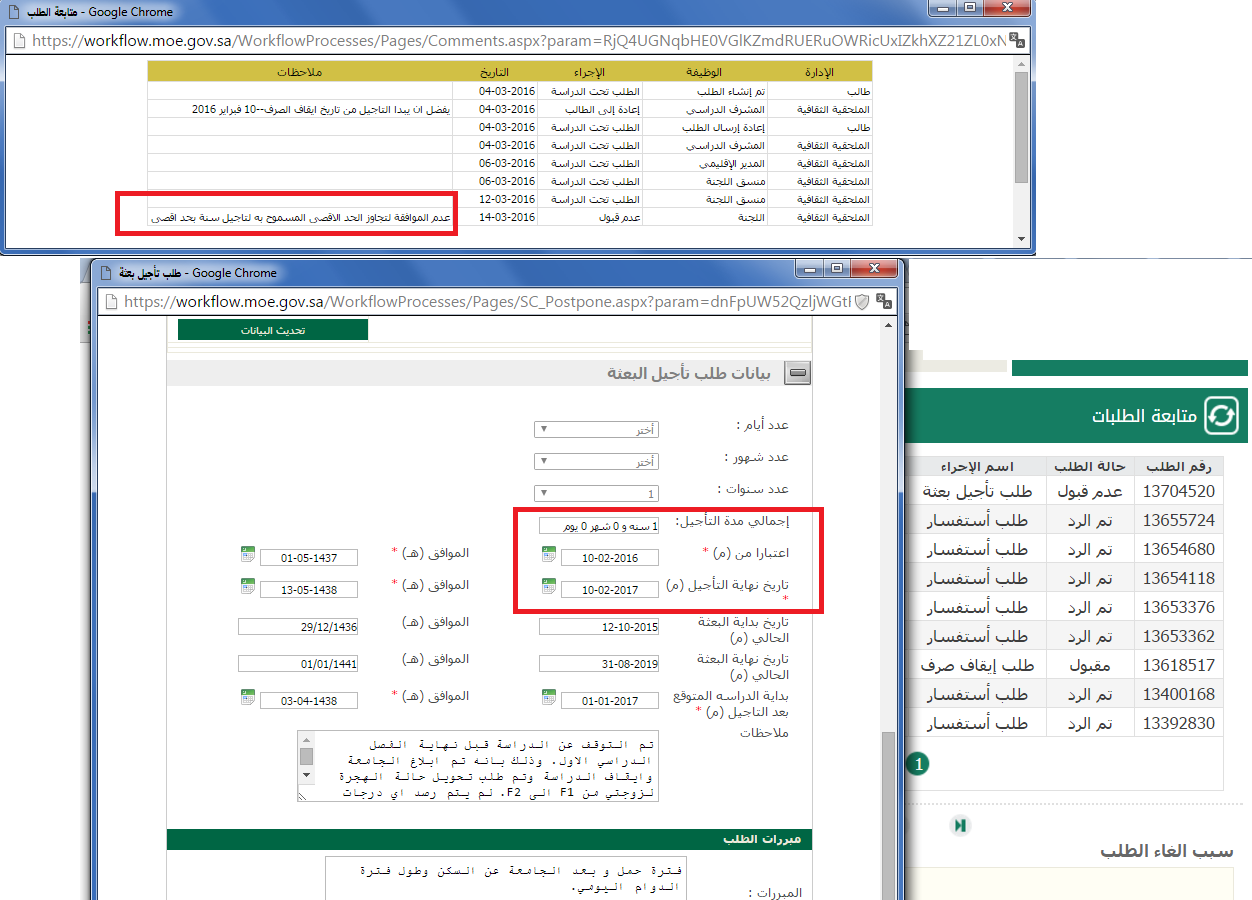Click the مقبول status cell
Image resolution: width=1252 pixels, height=900 pixels.
tap(1090, 665)
